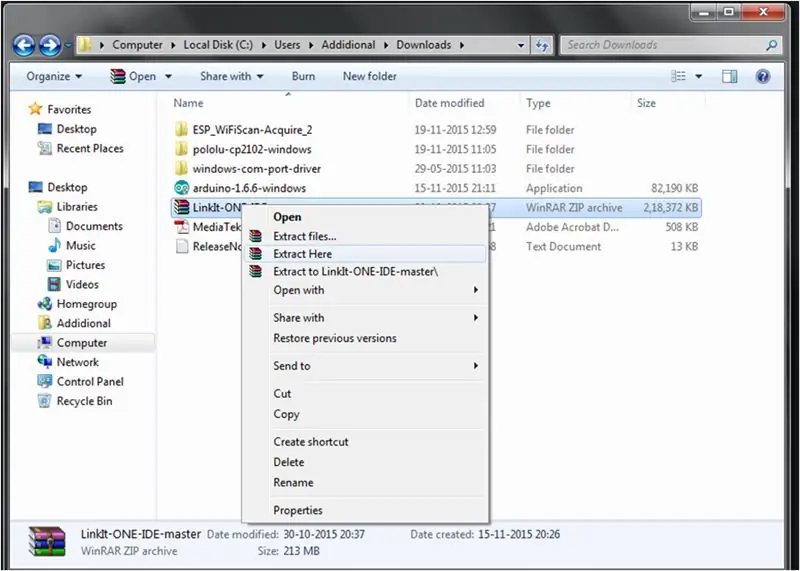Screen dimensions: 800x571
Task: Select Computer in the address breadcrumb
Action: coord(137,45)
